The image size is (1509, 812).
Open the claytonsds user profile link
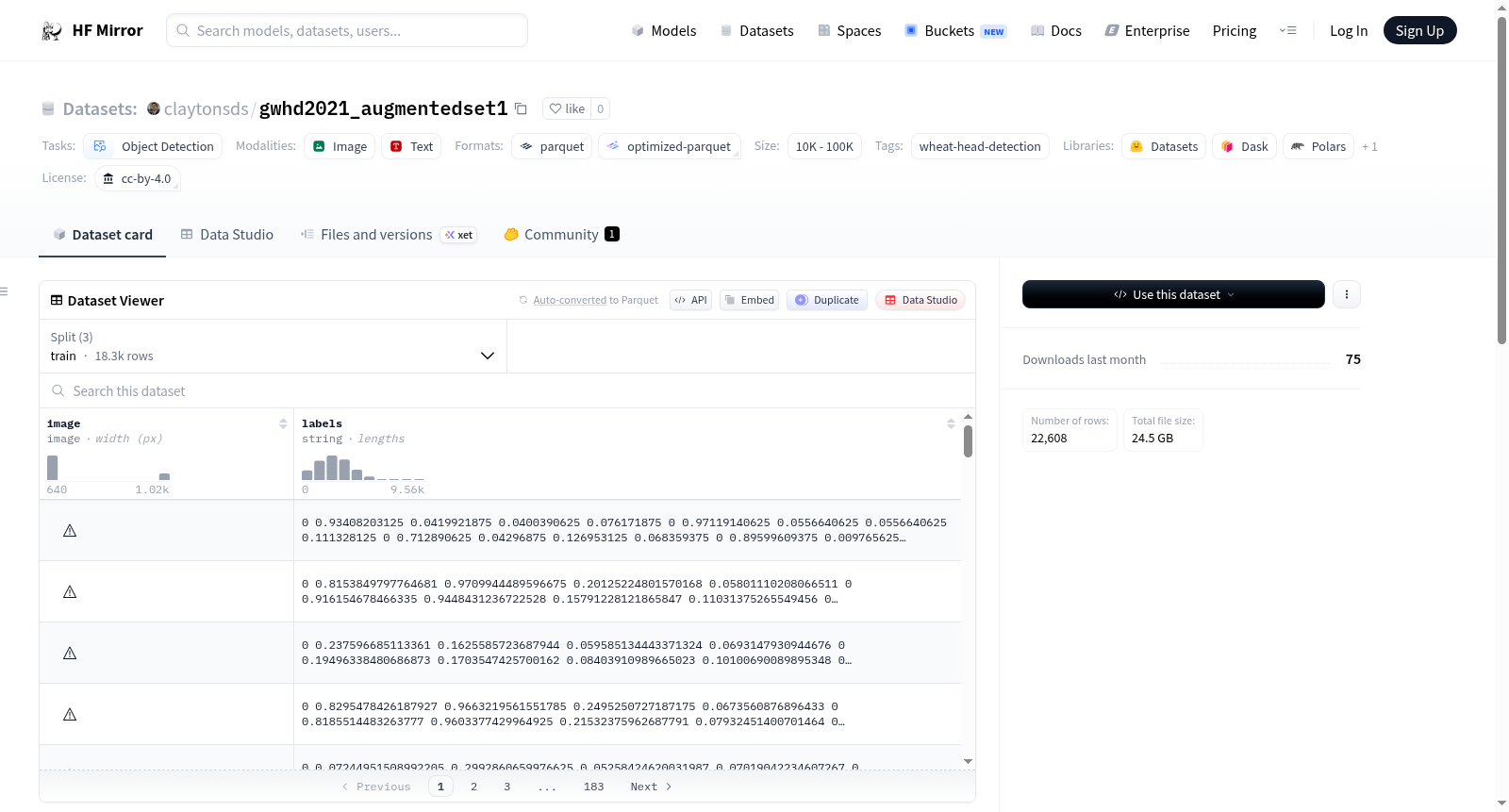(x=206, y=108)
